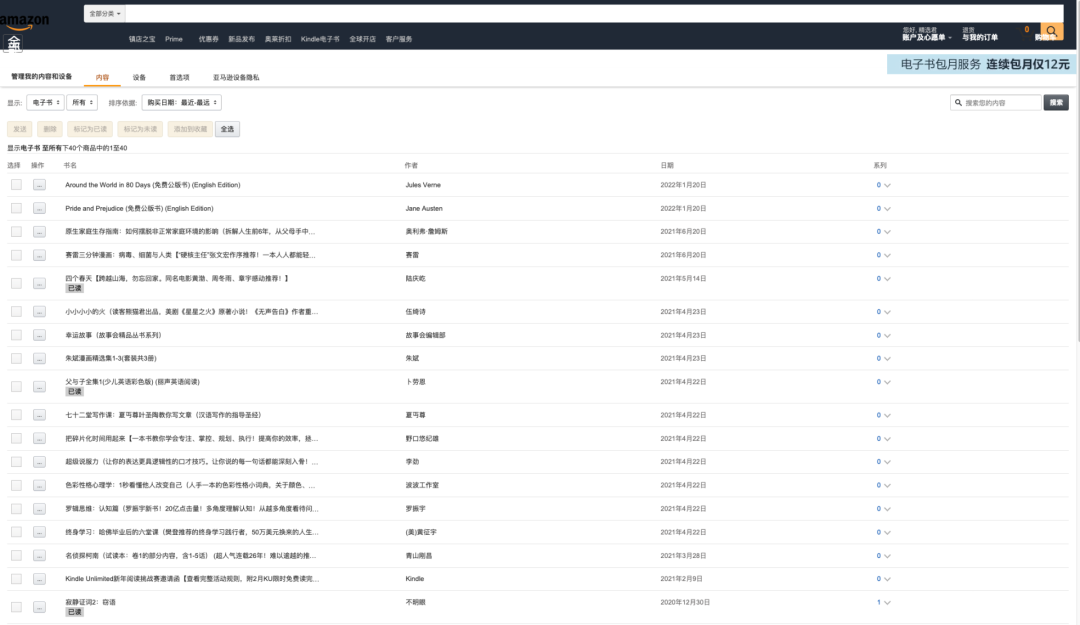Click the dark 搜索 content search button
Screen dimensions: 1080x625
tap(1056, 103)
